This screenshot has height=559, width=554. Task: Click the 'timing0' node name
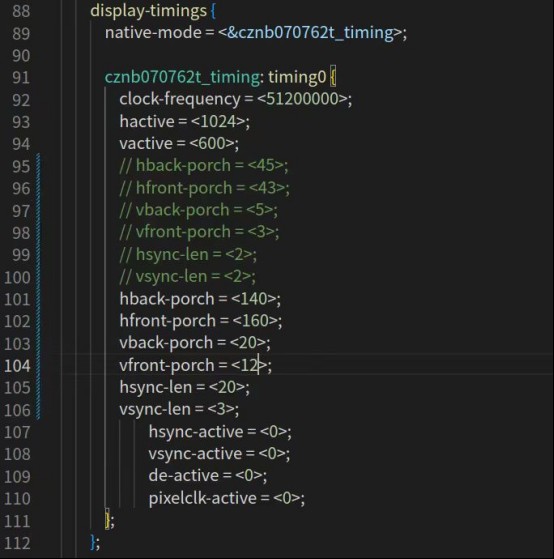pos(297,77)
